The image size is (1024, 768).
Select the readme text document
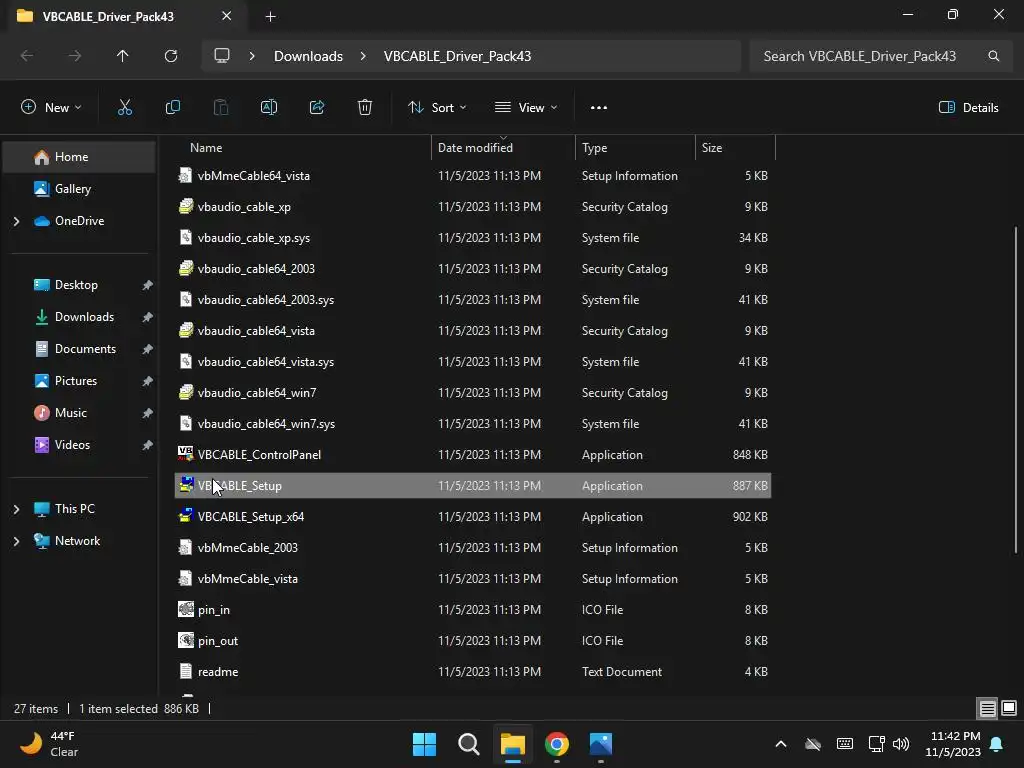(x=473, y=671)
